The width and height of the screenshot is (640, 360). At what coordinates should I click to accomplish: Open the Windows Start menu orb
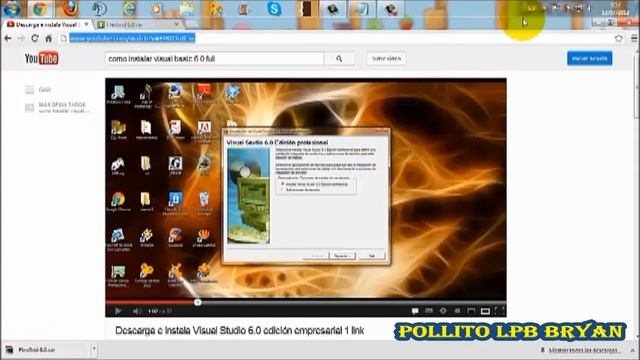[11, 9]
